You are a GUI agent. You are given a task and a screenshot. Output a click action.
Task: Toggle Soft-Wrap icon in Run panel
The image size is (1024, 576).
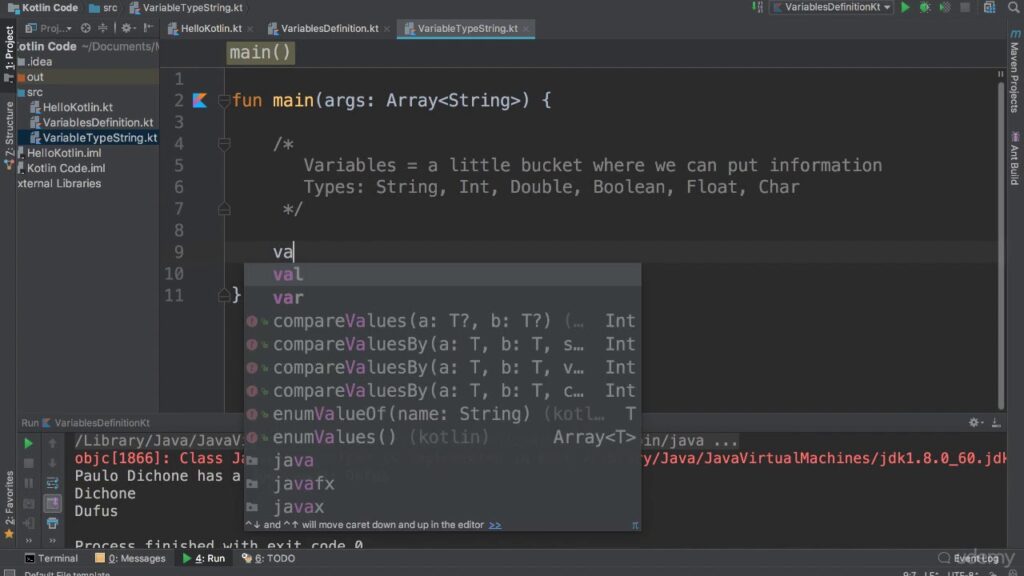[52, 484]
